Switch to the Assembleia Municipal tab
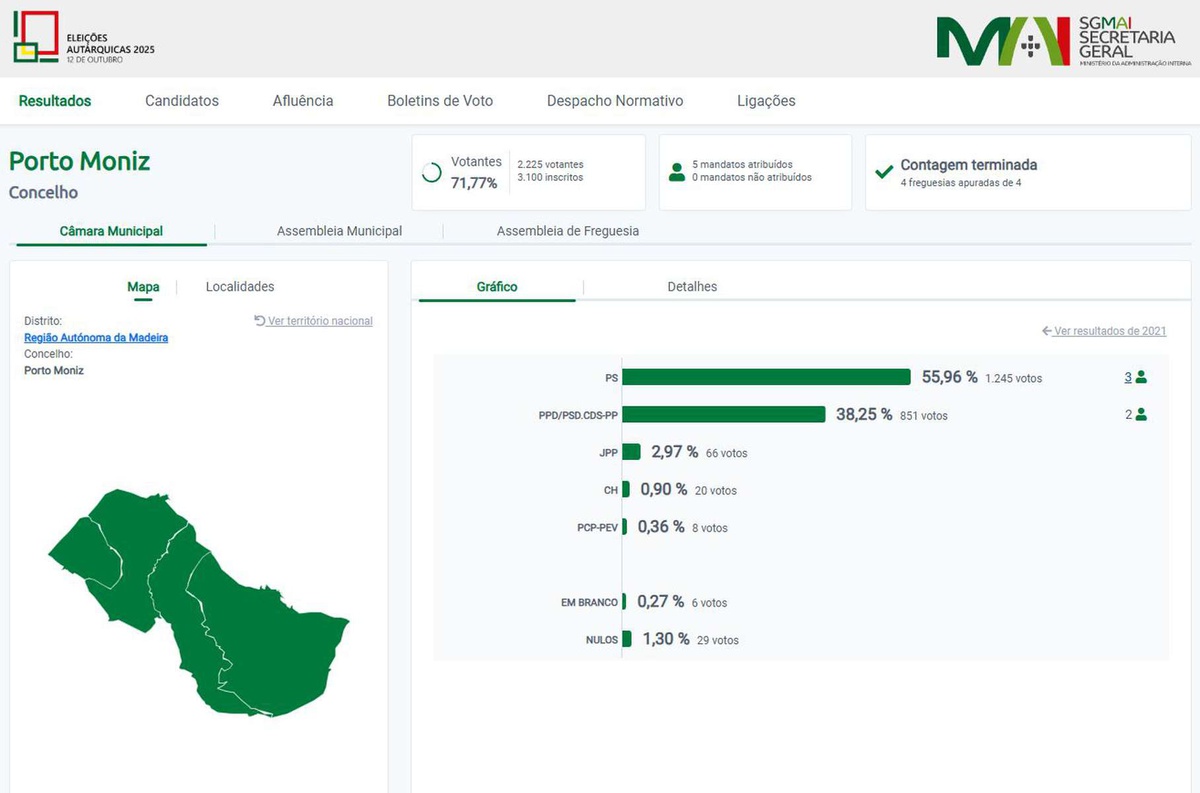1200x793 pixels. 339,231
